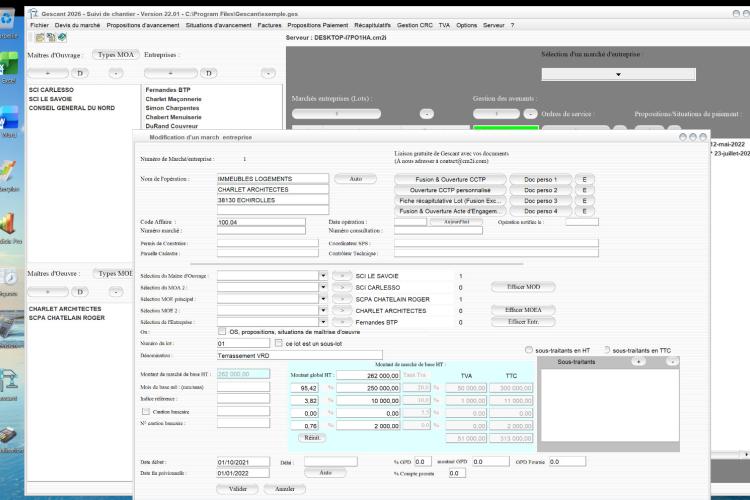Click the scroll right arrow in the main window
Viewport: 750px width, 500px height.
coord(746,454)
